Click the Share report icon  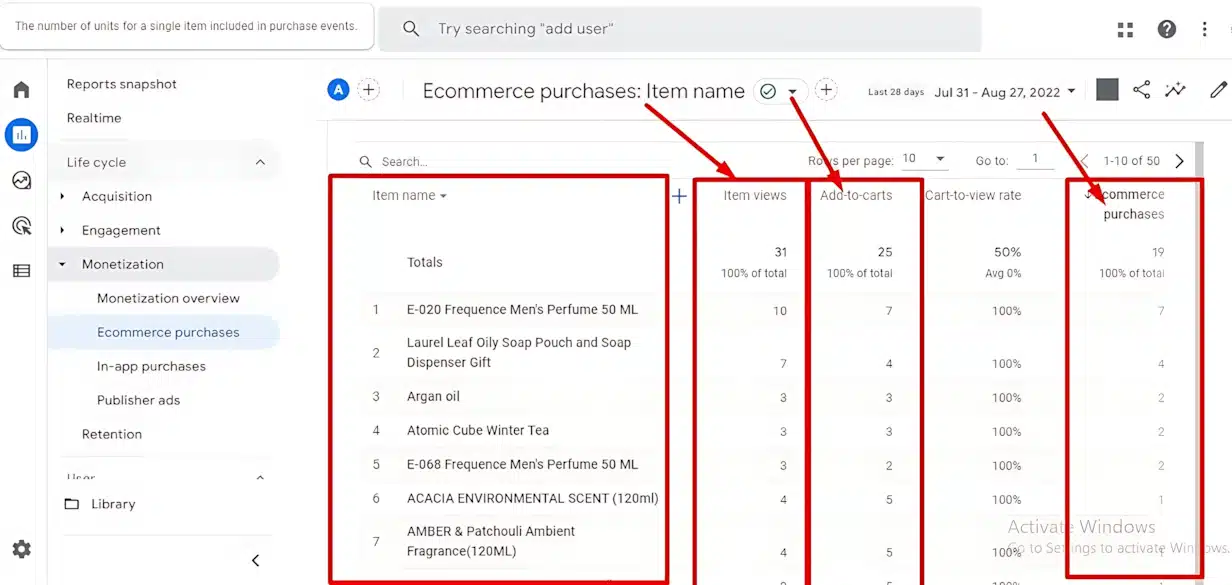[x=1141, y=90]
